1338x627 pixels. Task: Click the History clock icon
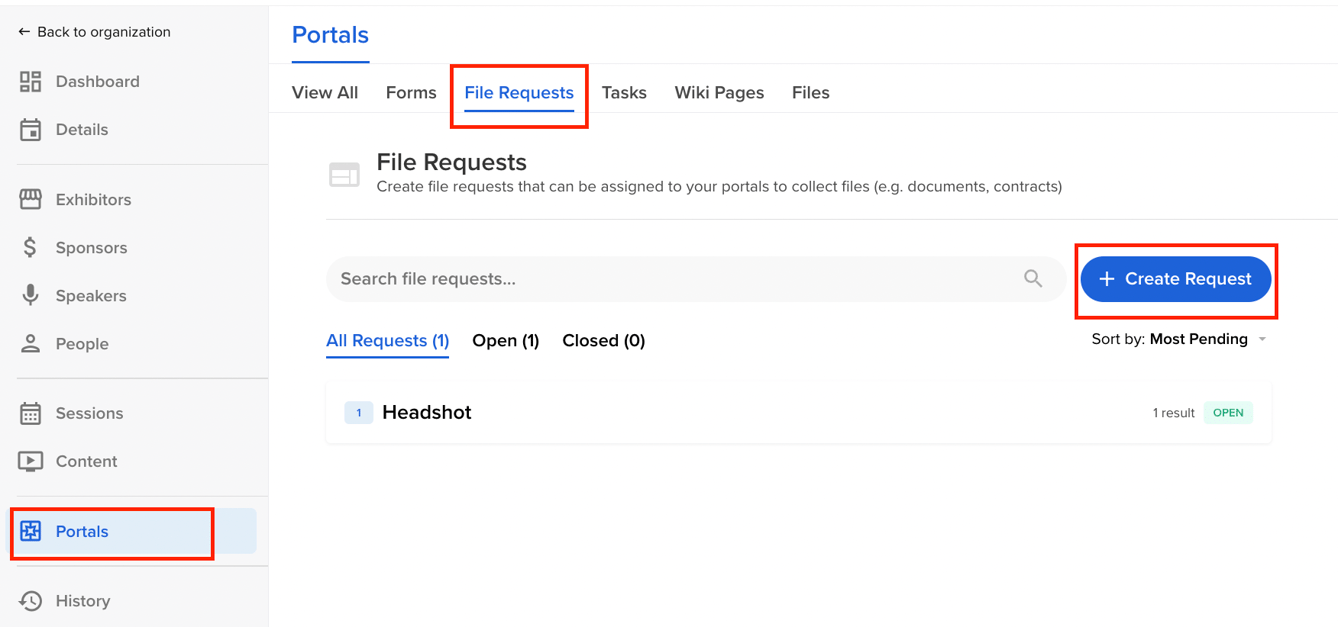point(30,600)
